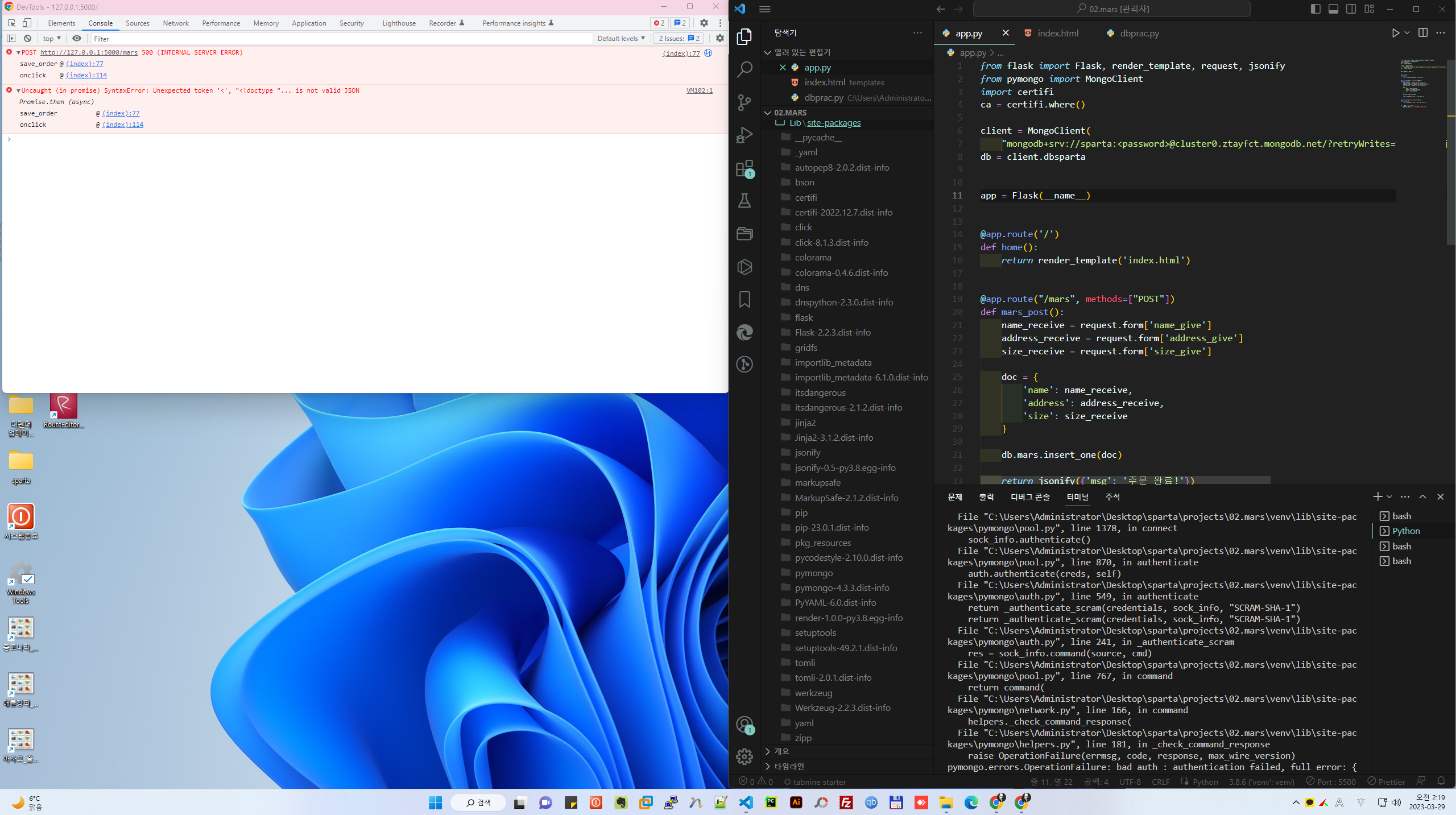Collapse the open editors section
1456x815 pixels.
(x=768, y=52)
